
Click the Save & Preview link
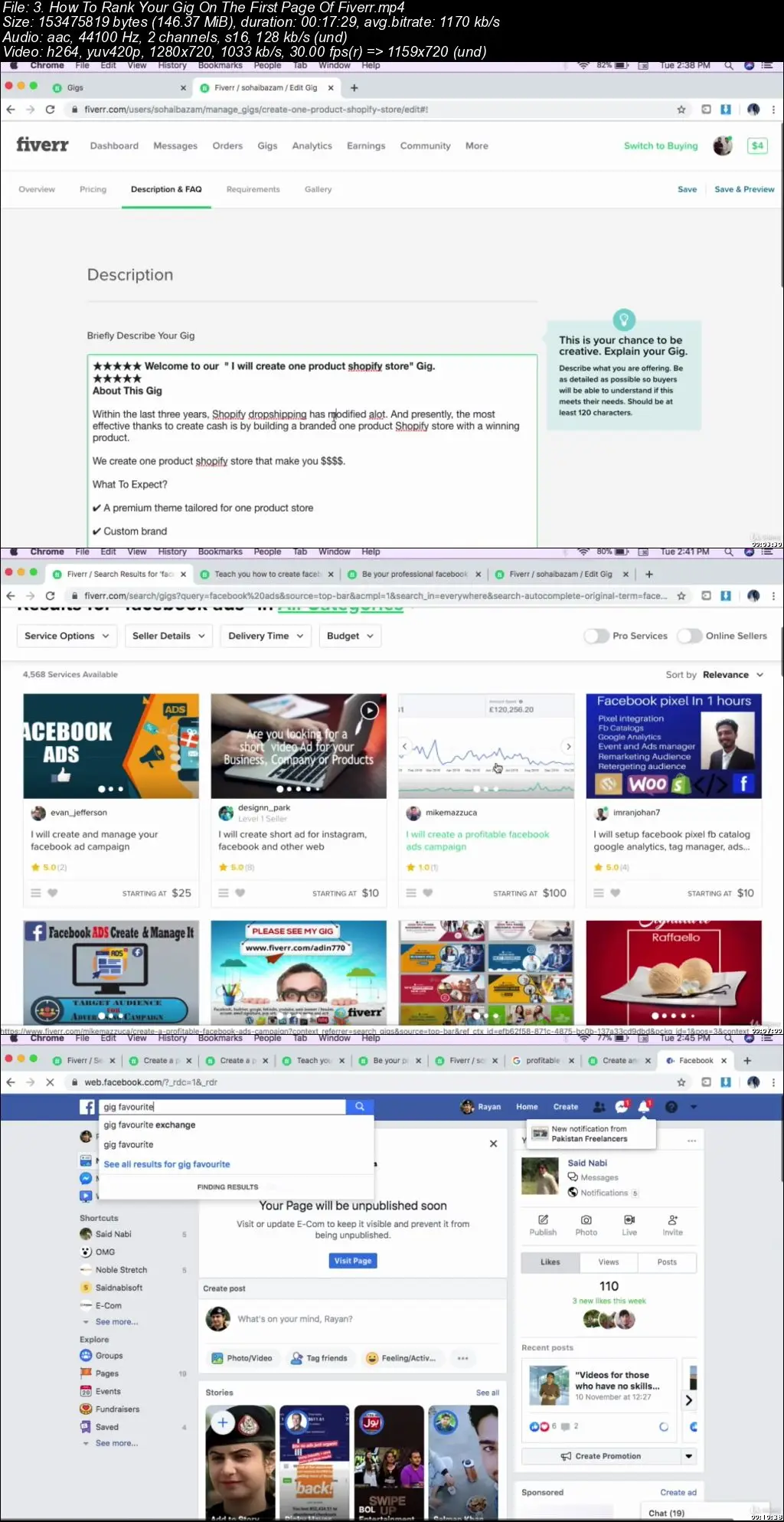(x=744, y=189)
